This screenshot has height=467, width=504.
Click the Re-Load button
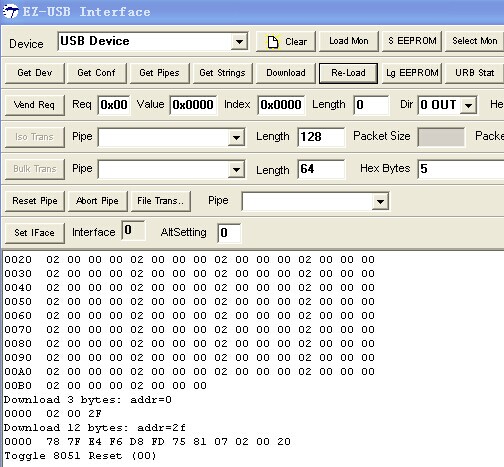(348, 73)
